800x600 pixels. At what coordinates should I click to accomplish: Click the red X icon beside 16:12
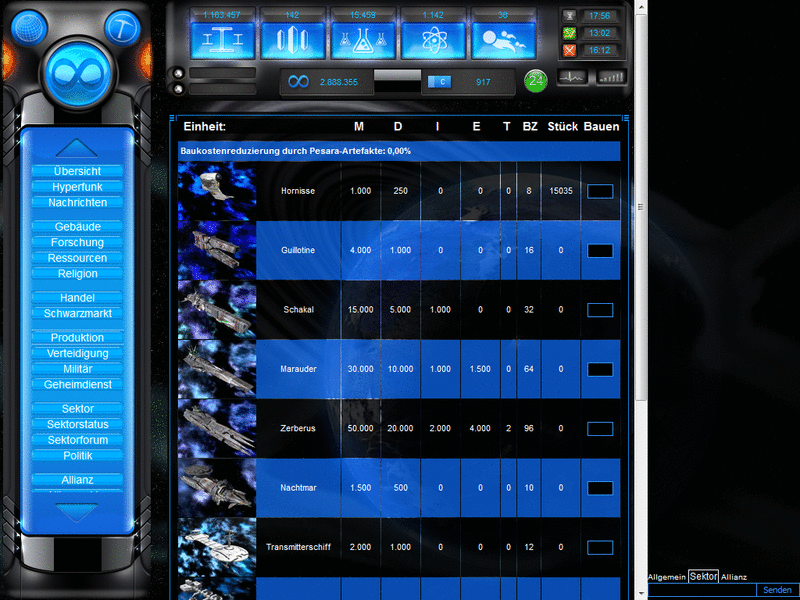(x=568, y=50)
